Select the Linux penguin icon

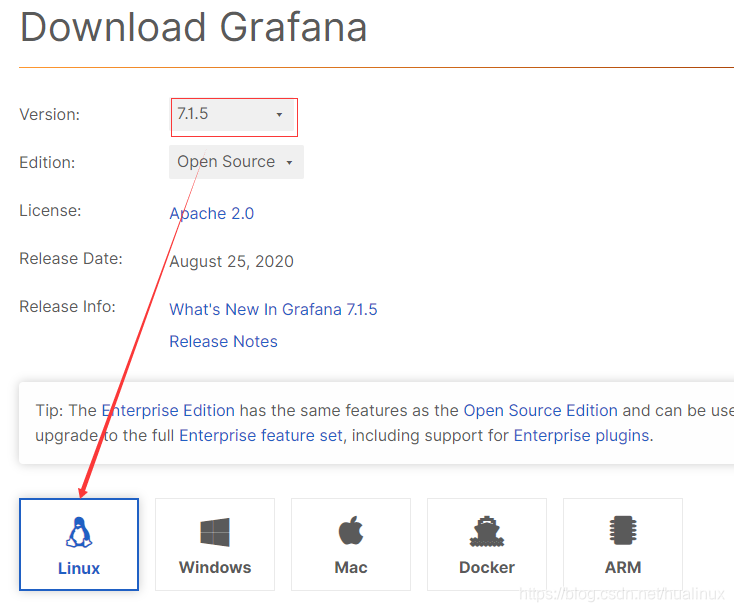pos(79,532)
